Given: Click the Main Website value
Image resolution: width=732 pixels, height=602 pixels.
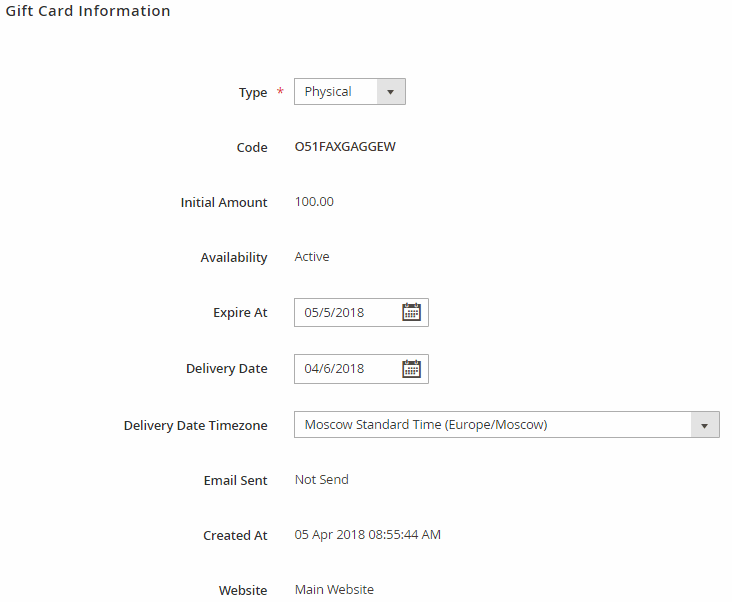Looking at the screenshot, I should pos(334,590).
